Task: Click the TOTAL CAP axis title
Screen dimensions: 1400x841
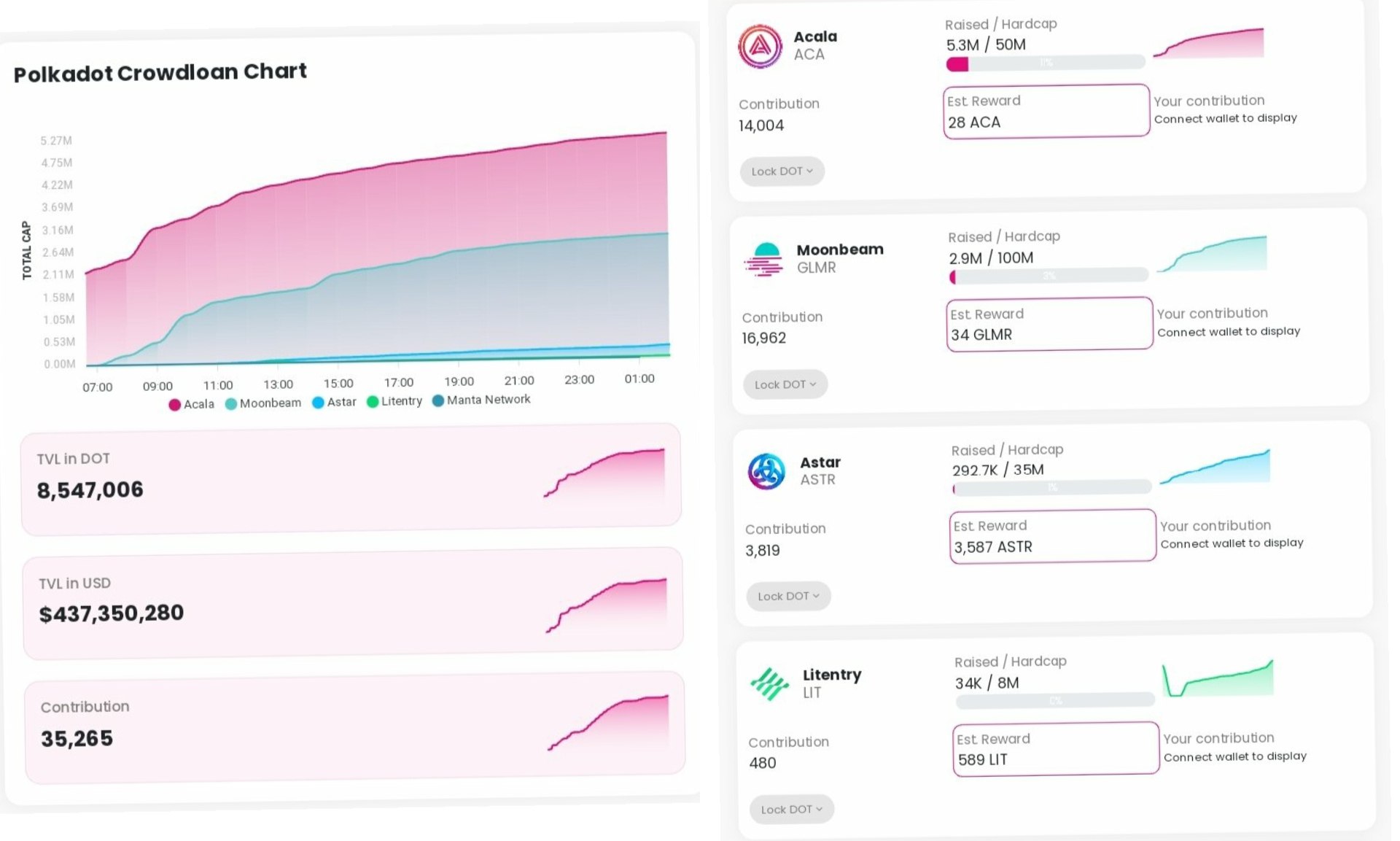Action: (x=27, y=250)
